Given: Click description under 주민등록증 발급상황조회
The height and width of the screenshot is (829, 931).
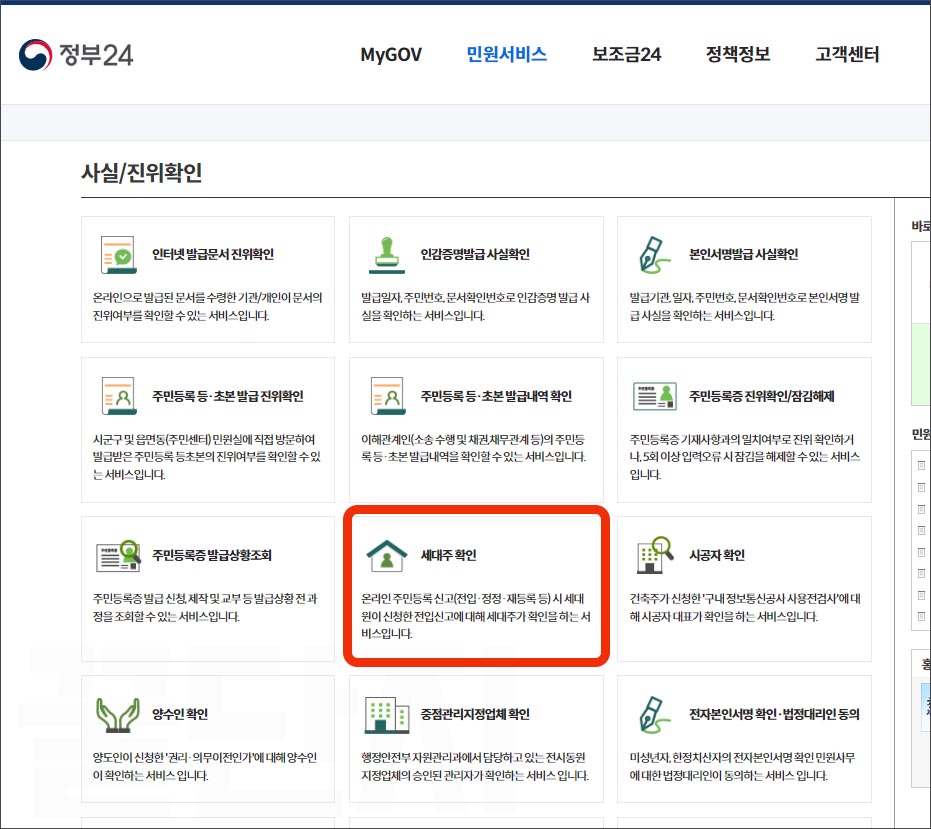Looking at the screenshot, I should coord(205,607).
